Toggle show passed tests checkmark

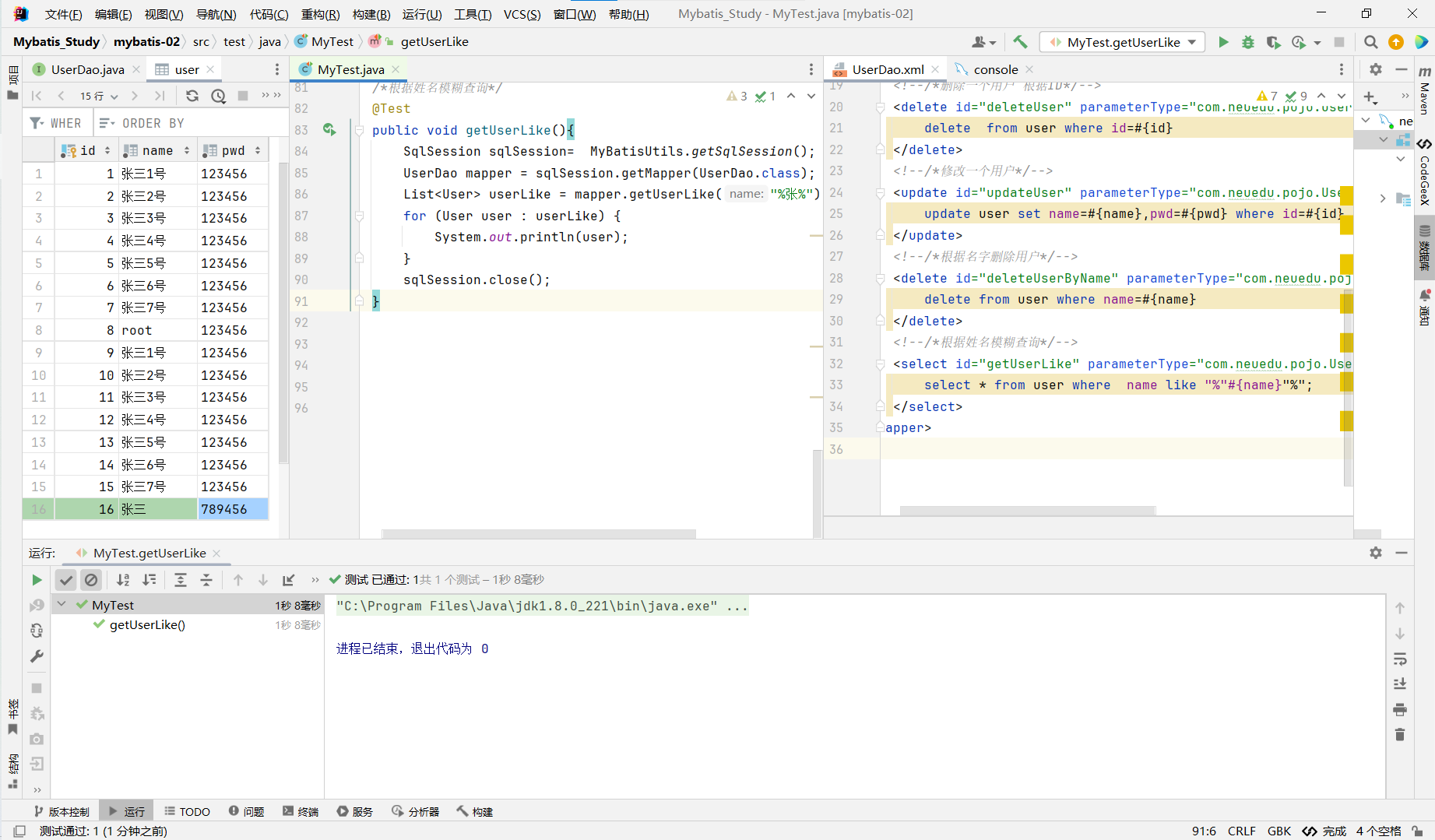[x=66, y=580]
